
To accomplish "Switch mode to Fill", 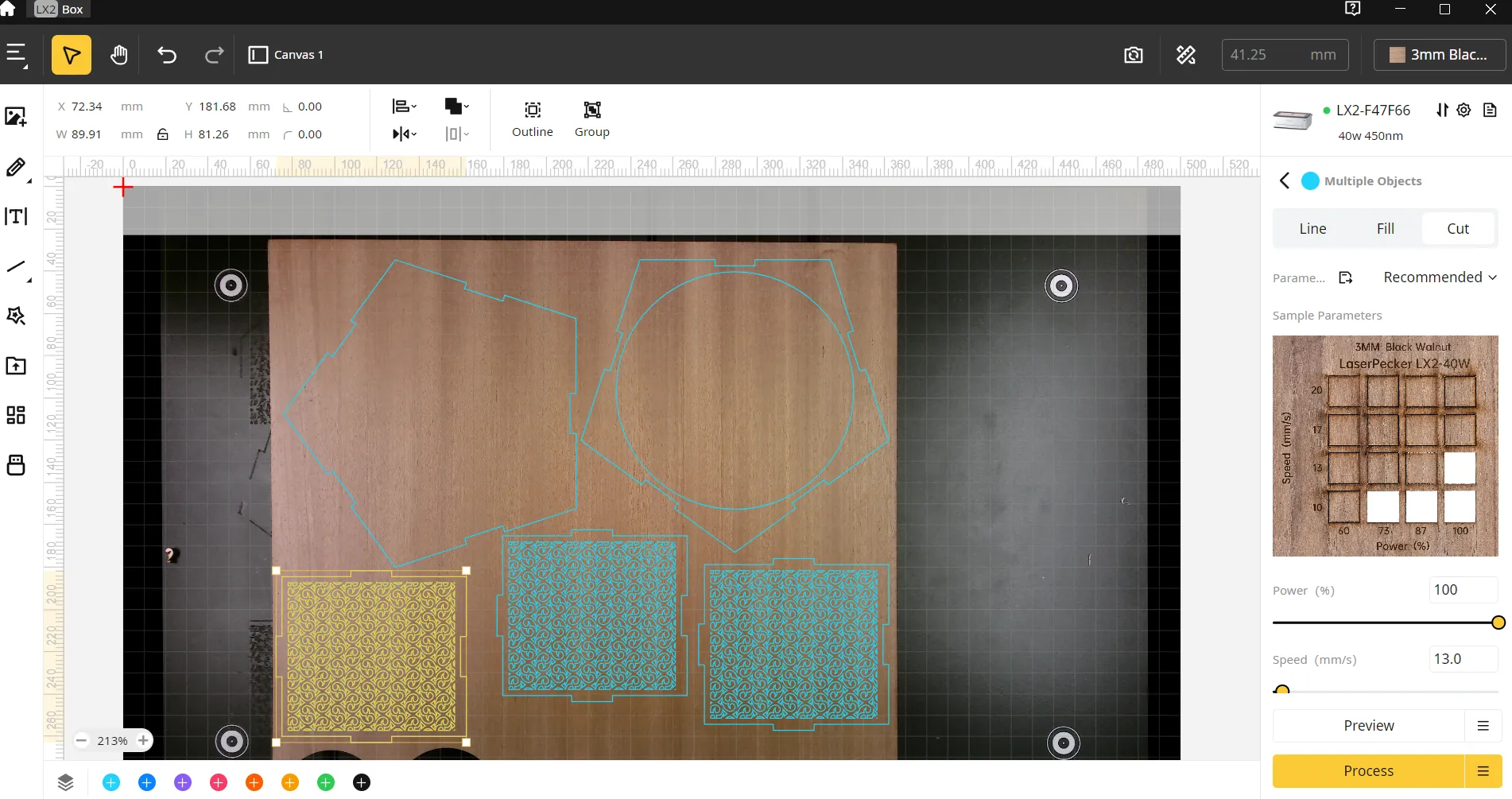I will coord(1386,229).
